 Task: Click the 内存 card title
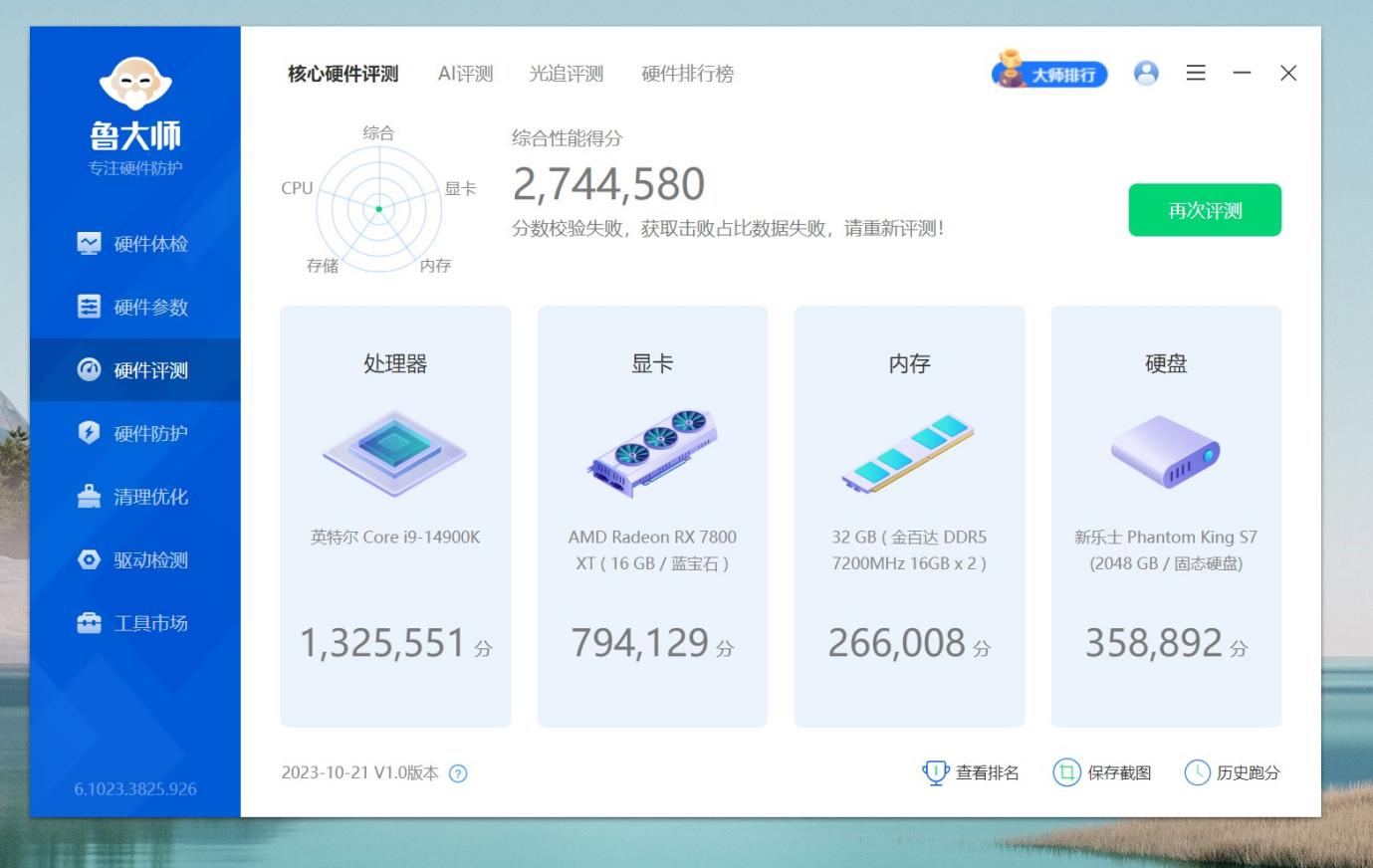909,363
